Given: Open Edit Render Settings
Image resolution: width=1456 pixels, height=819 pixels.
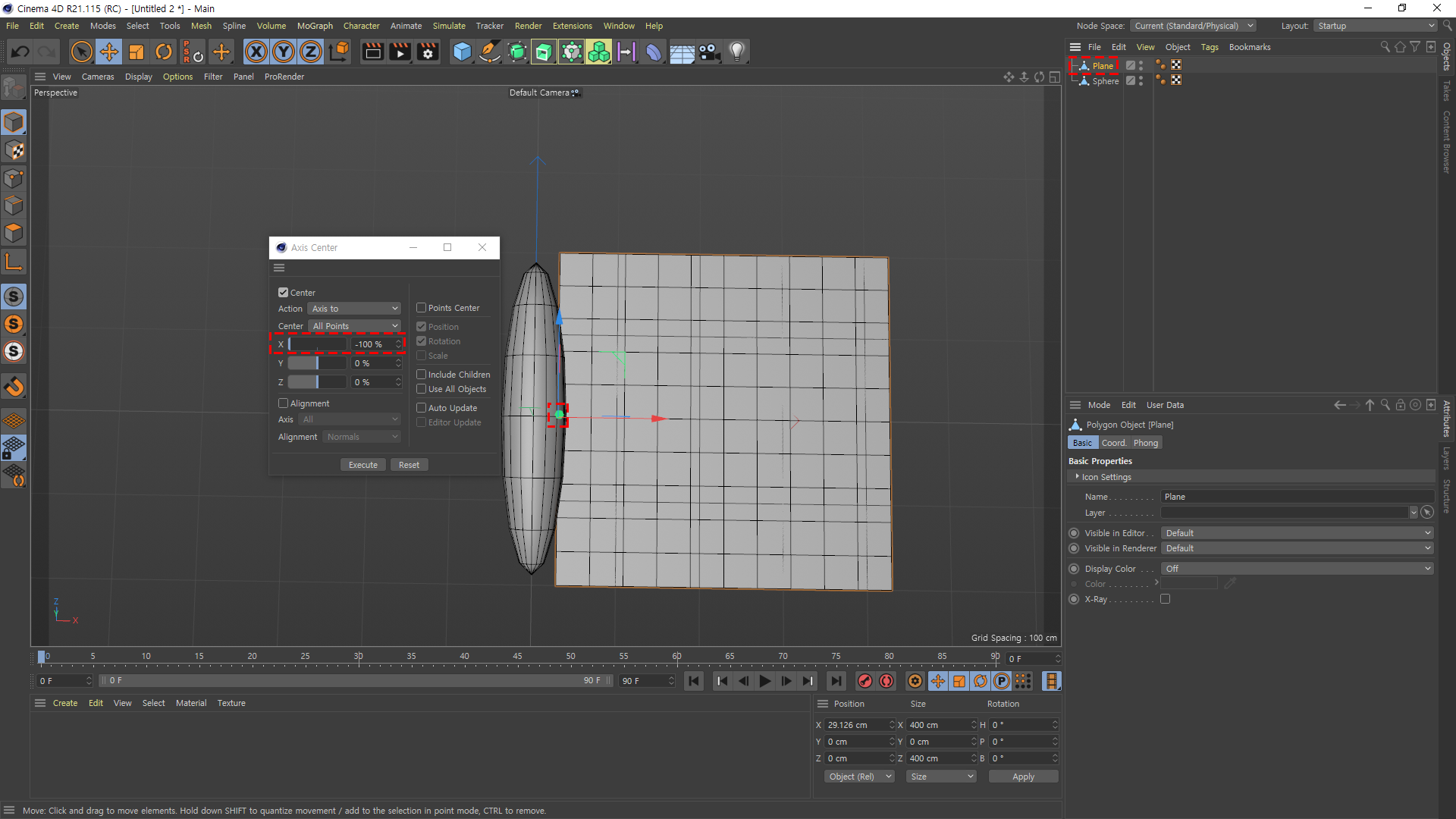Looking at the screenshot, I should 428,52.
